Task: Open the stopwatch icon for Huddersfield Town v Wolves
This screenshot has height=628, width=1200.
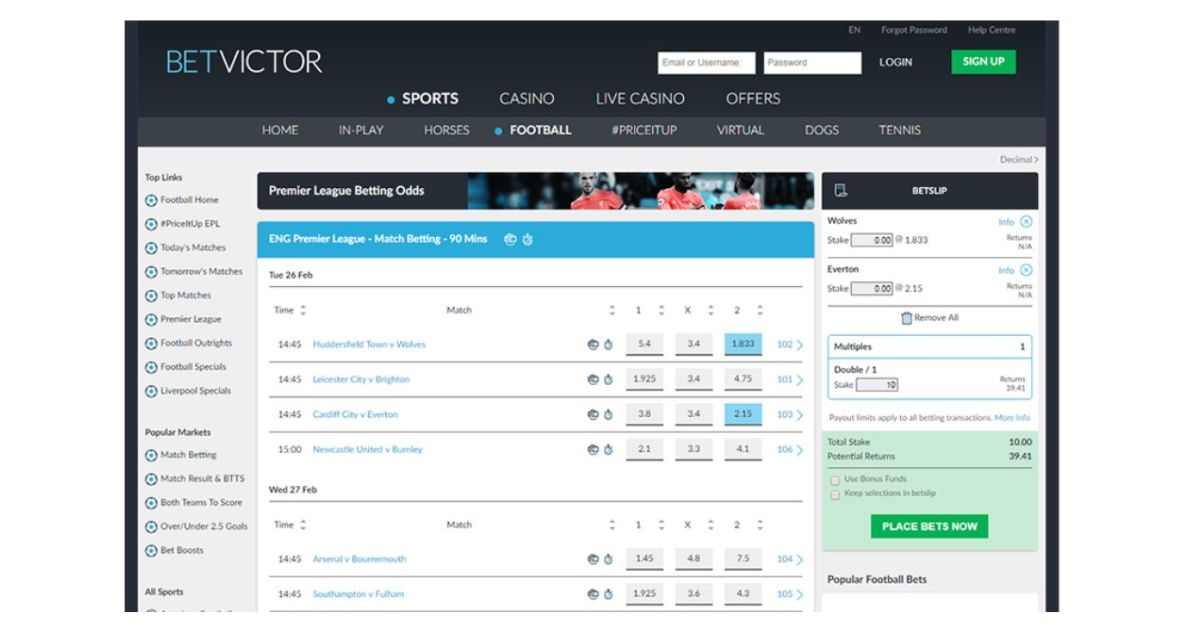Action: point(608,345)
